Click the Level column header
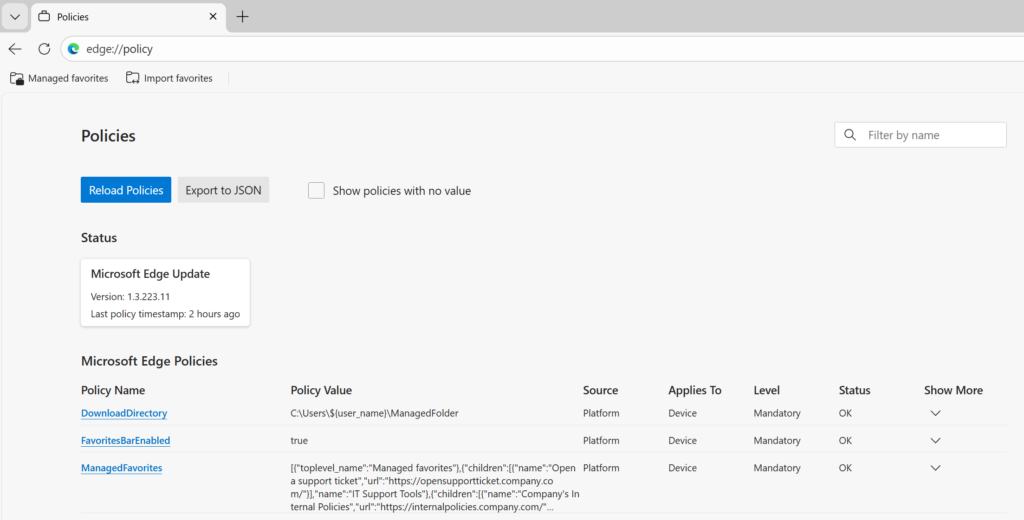Viewport: 1024px width, 520px height. pyautogui.click(x=767, y=390)
